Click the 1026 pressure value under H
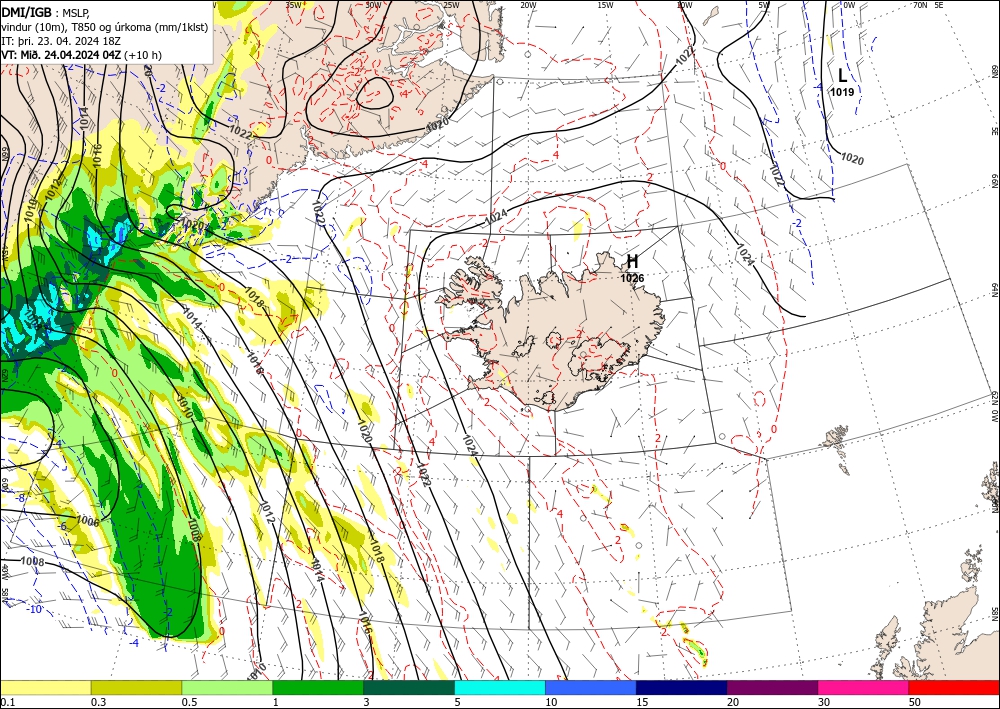1000x709 pixels. pyautogui.click(x=632, y=279)
